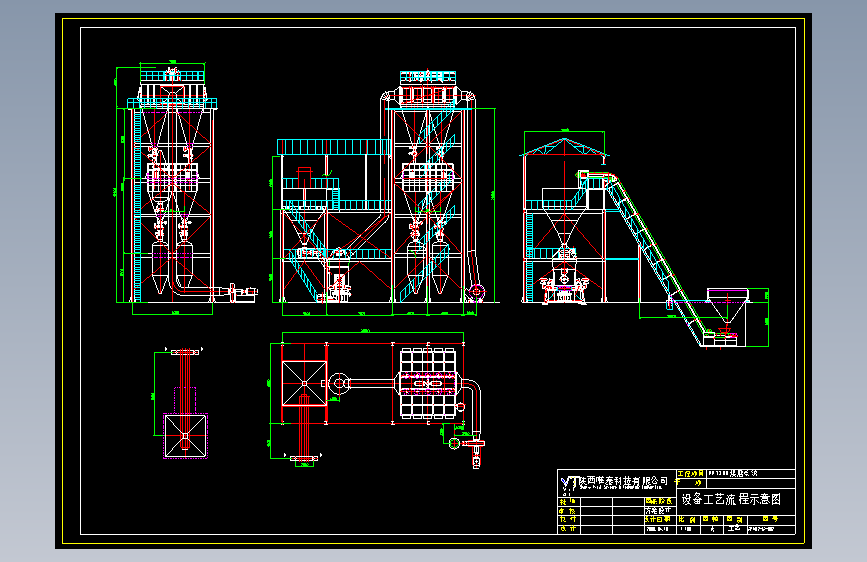Select the red-bordered plant layout plan view
Image resolution: width=867 pixels, height=562 pixels.
click(378, 399)
